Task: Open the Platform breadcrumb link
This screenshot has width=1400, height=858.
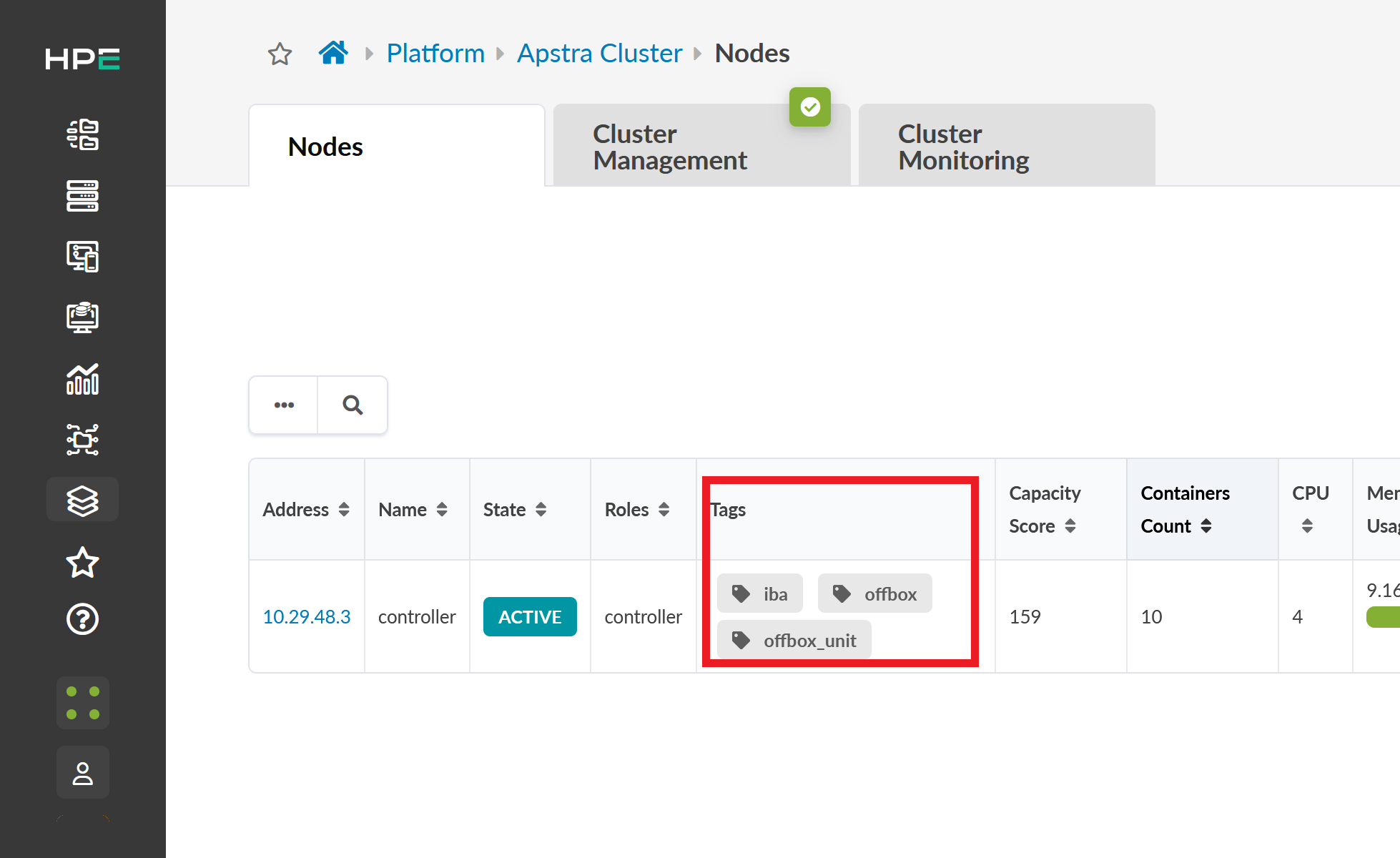Action: tap(435, 54)
